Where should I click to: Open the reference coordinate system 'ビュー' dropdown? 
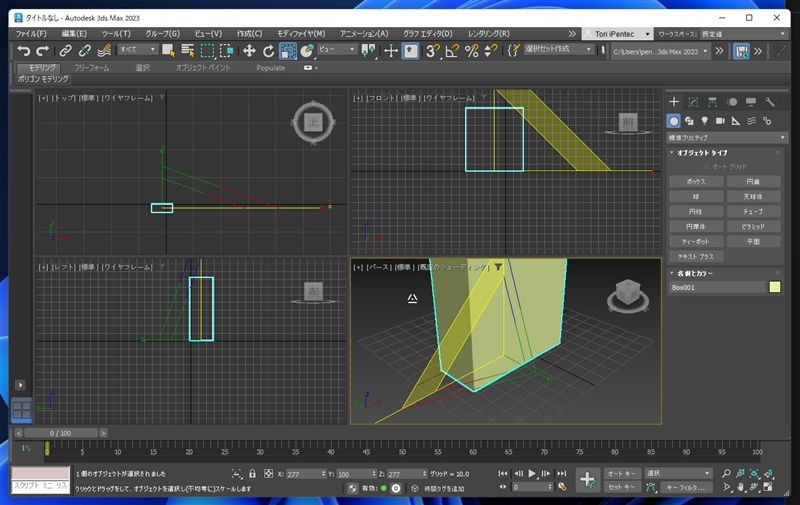337,49
